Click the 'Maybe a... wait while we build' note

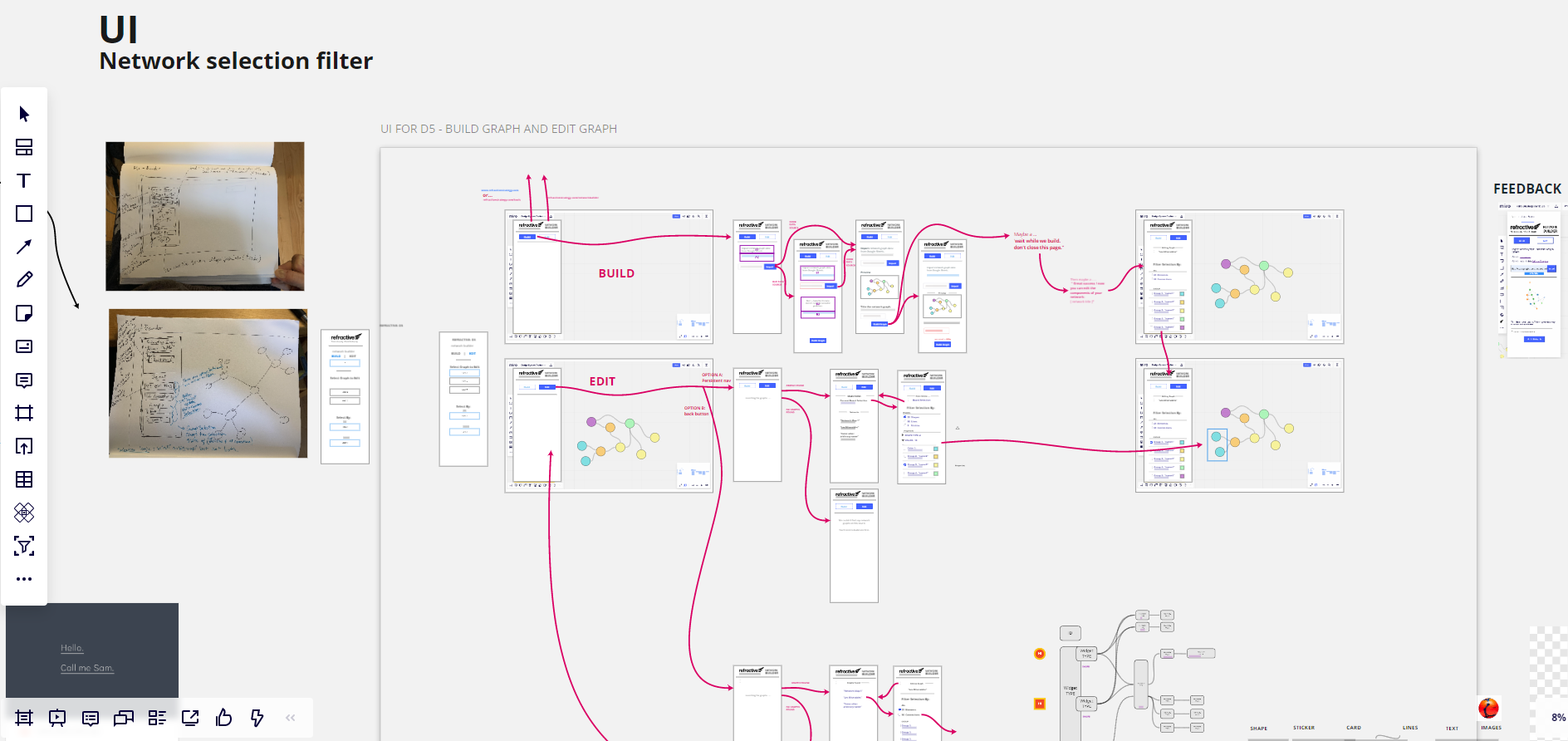click(1038, 241)
